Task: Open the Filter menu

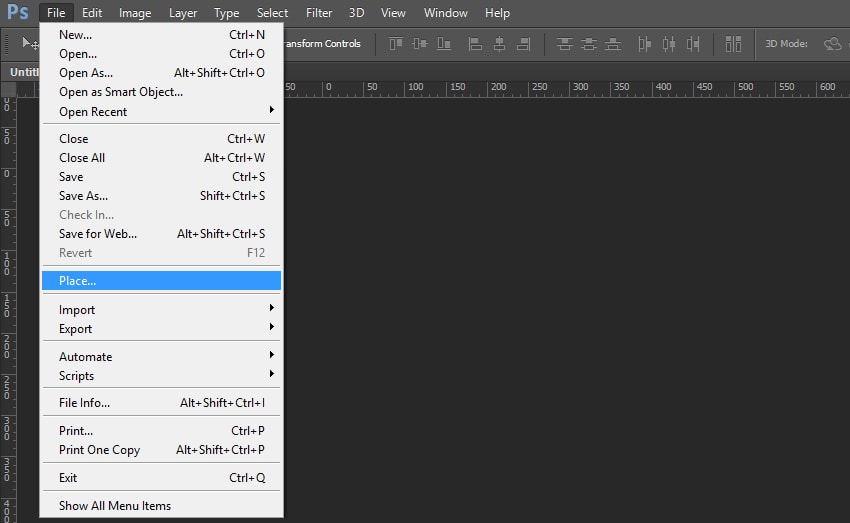Action: point(319,13)
